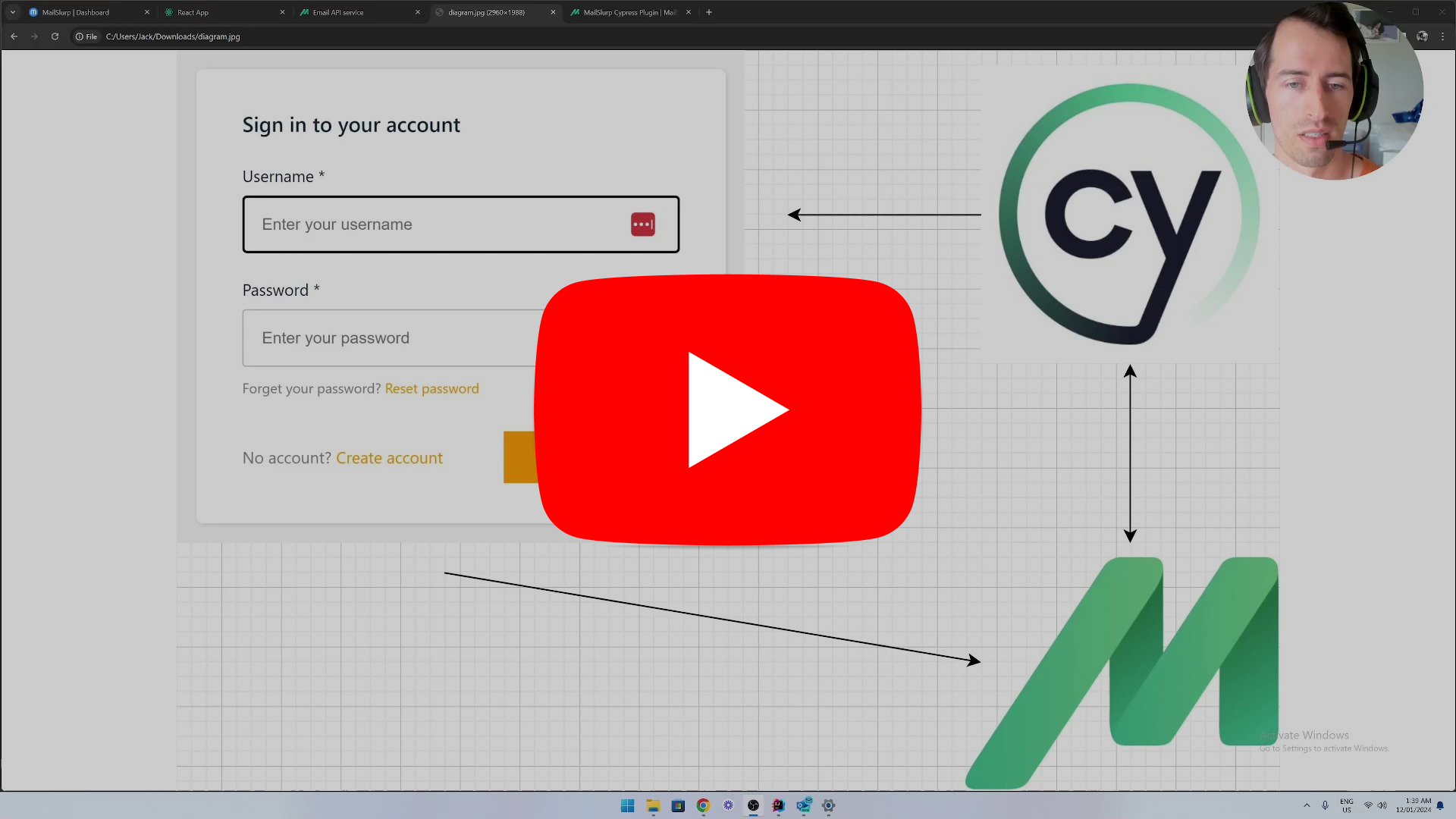
Task: Follow the Create account link
Action: (x=389, y=458)
